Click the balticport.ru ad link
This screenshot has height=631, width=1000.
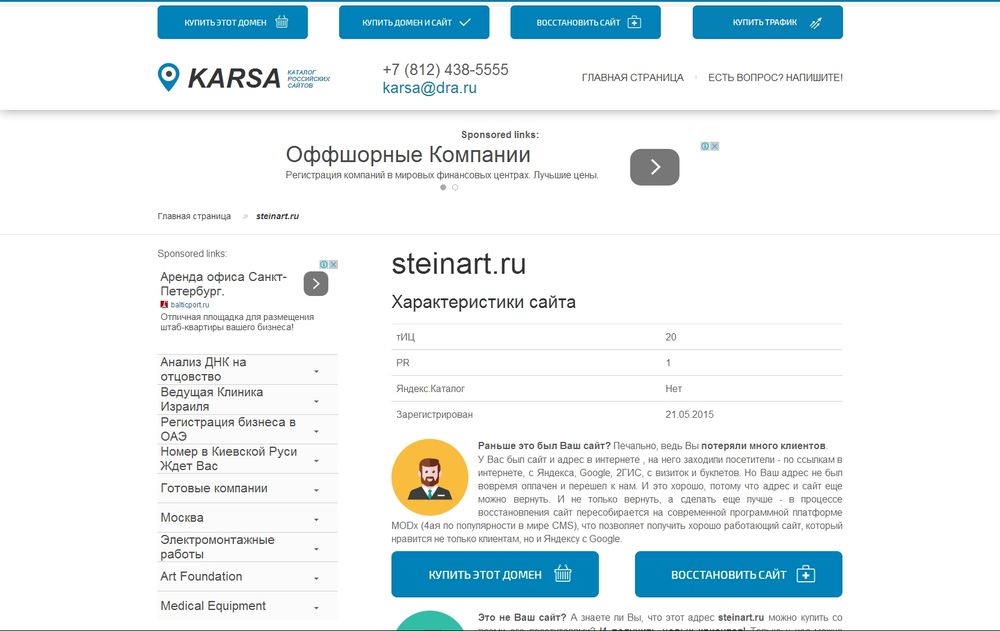click(189, 305)
